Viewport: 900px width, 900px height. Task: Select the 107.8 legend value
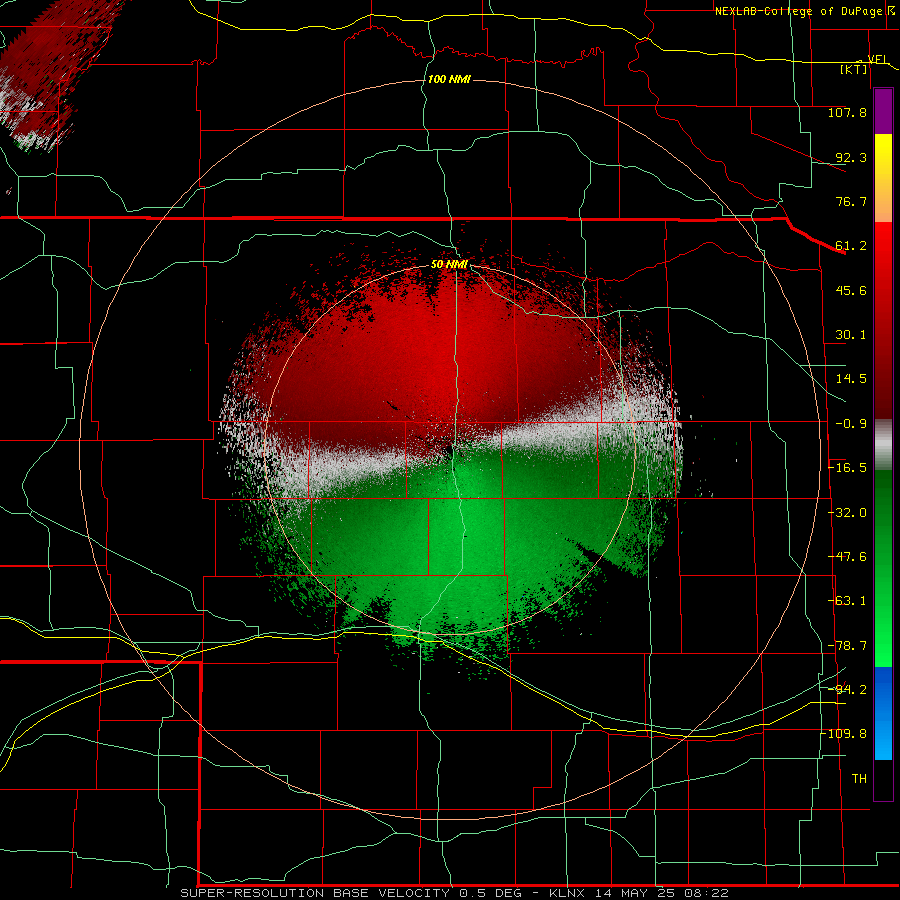pos(847,112)
